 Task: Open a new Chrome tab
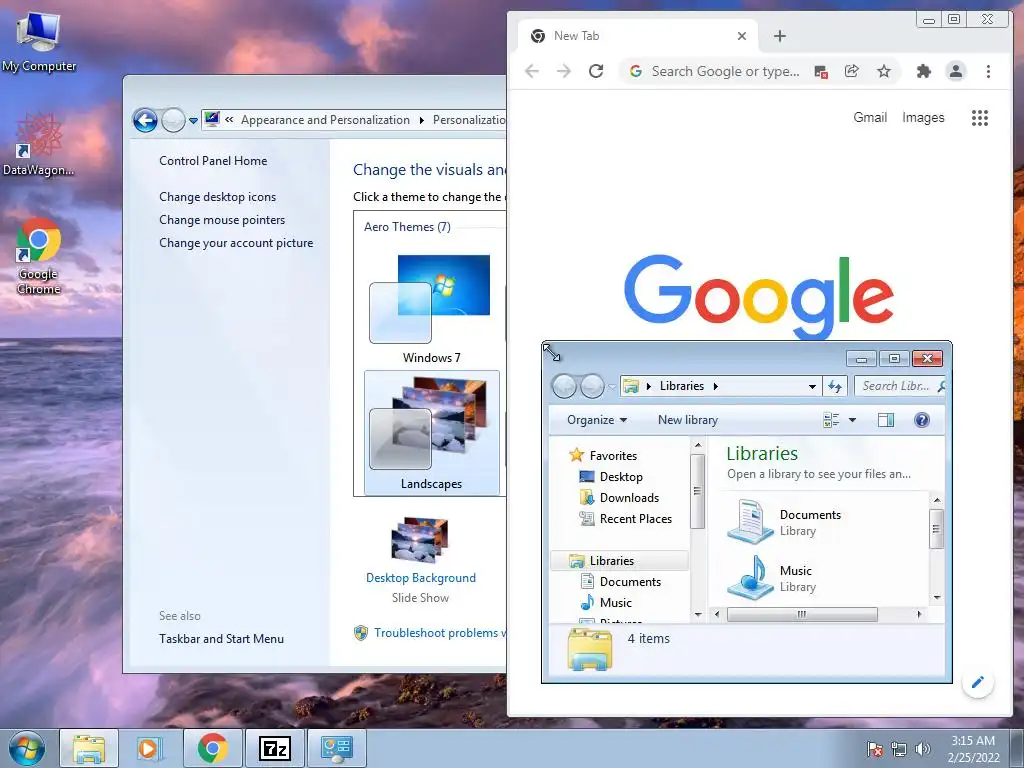pyautogui.click(x=780, y=36)
